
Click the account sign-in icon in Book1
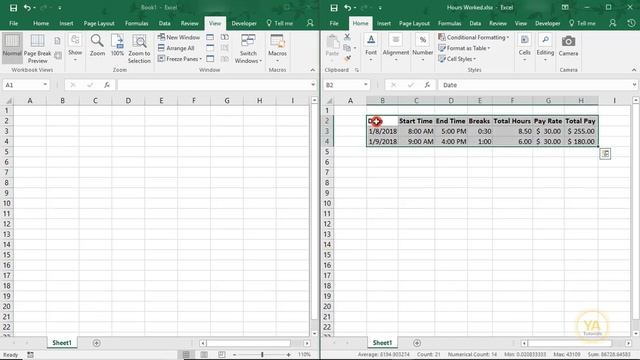[x=310, y=23]
